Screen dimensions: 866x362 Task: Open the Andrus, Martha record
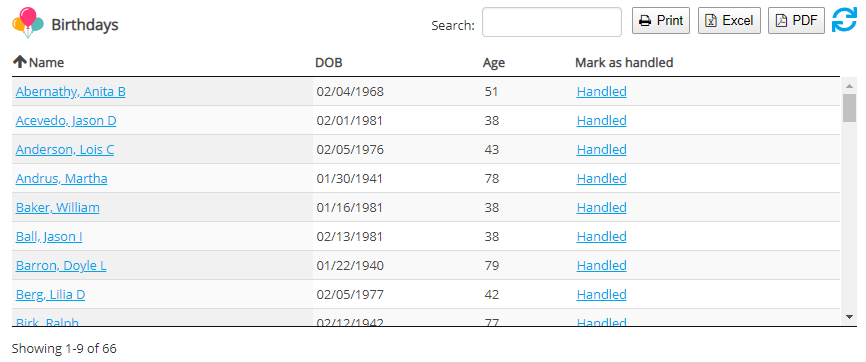(61, 179)
